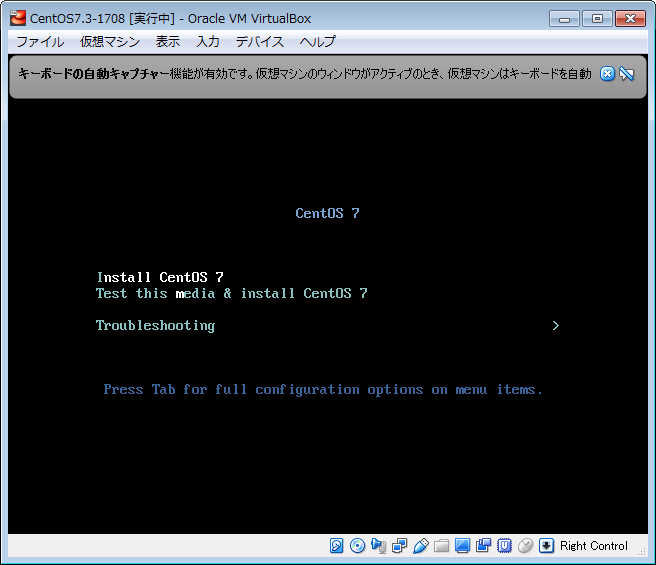This screenshot has width=656, height=565.
Task: Dismiss the keyboard auto-capture notification
Action: point(607,74)
